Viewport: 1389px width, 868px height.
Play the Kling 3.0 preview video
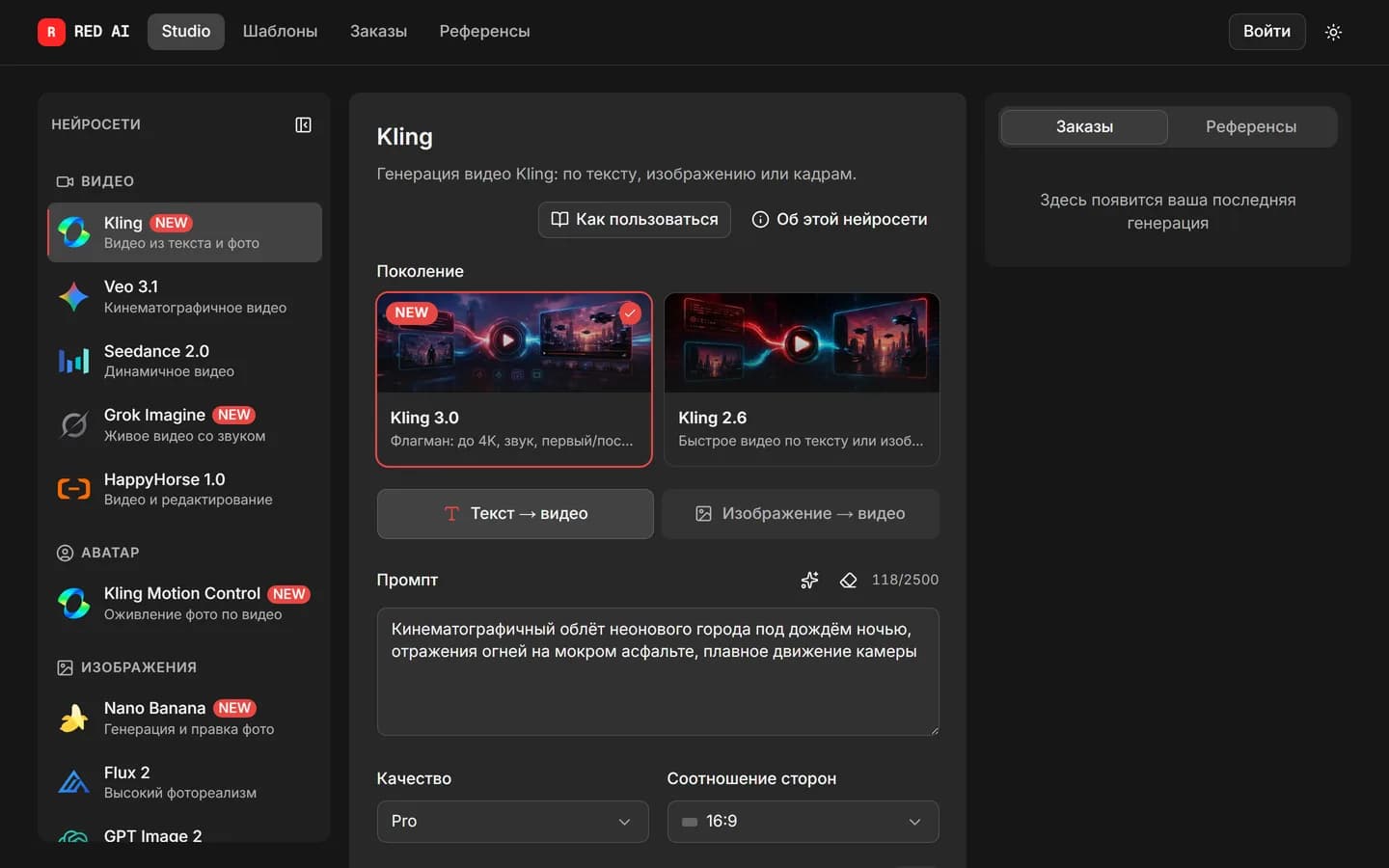pyautogui.click(x=506, y=340)
